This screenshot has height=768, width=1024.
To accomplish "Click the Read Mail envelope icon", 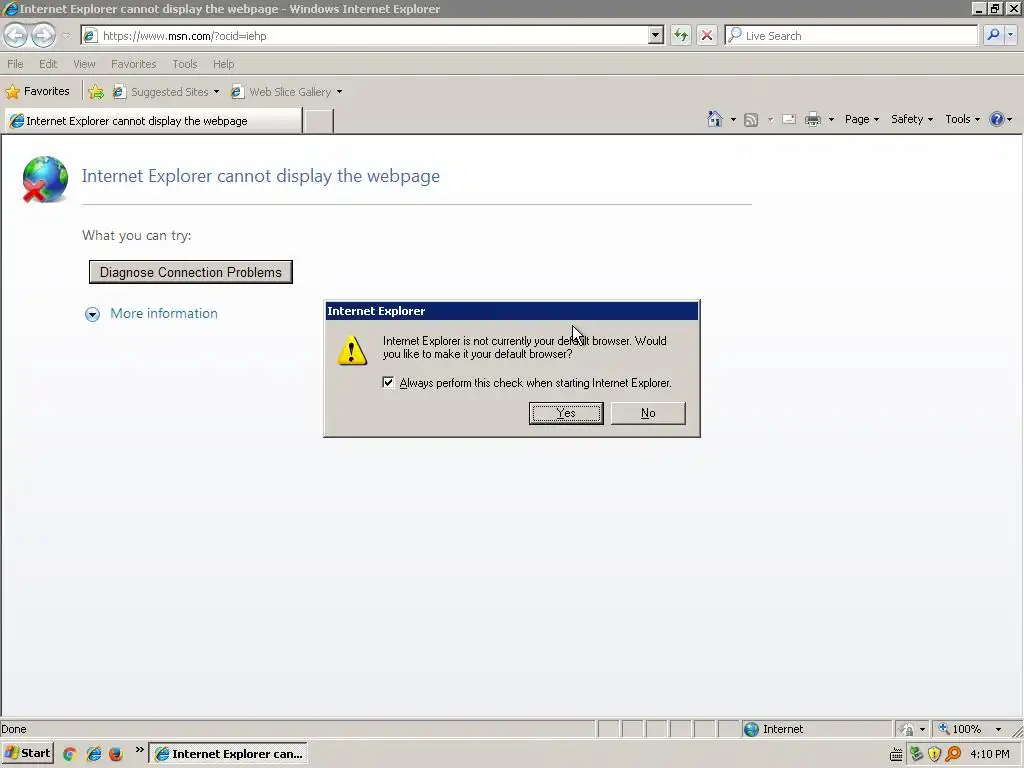I will (789, 119).
